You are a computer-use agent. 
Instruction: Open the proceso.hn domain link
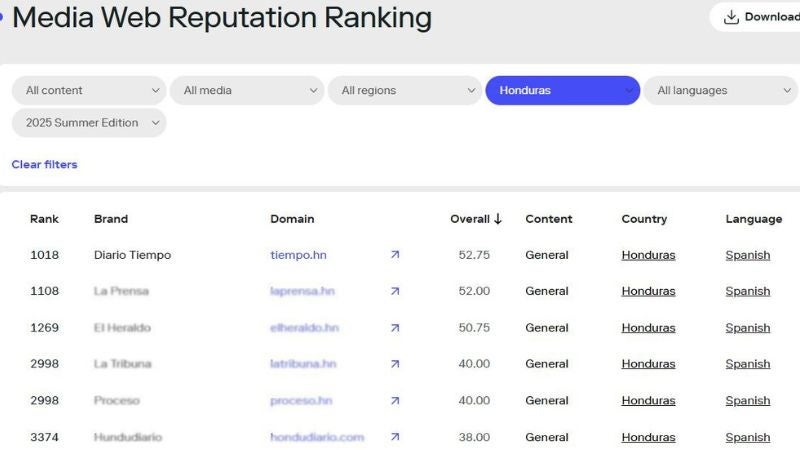click(301, 401)
